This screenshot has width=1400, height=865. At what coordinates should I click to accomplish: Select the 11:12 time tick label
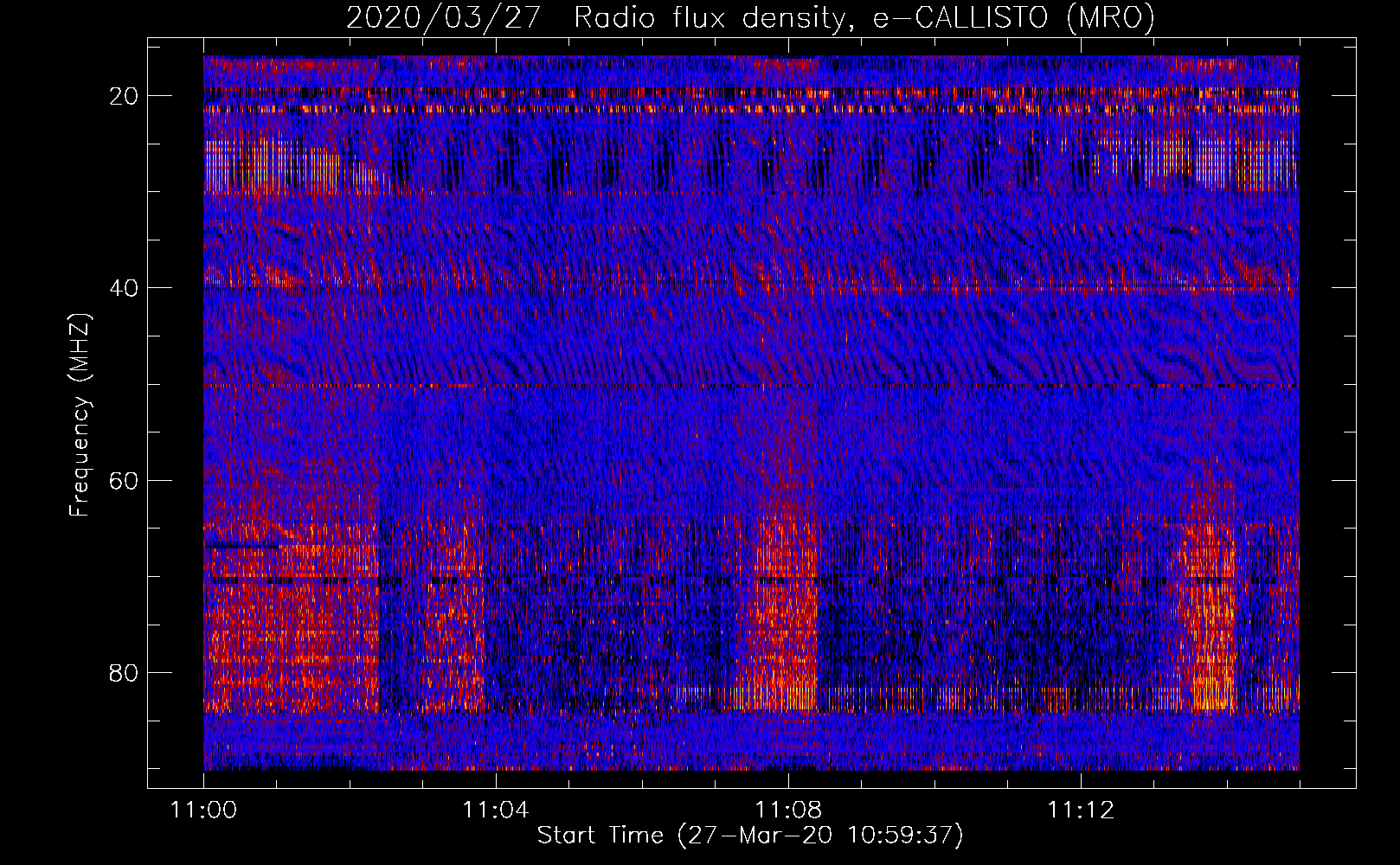(x=1081, y=811)
